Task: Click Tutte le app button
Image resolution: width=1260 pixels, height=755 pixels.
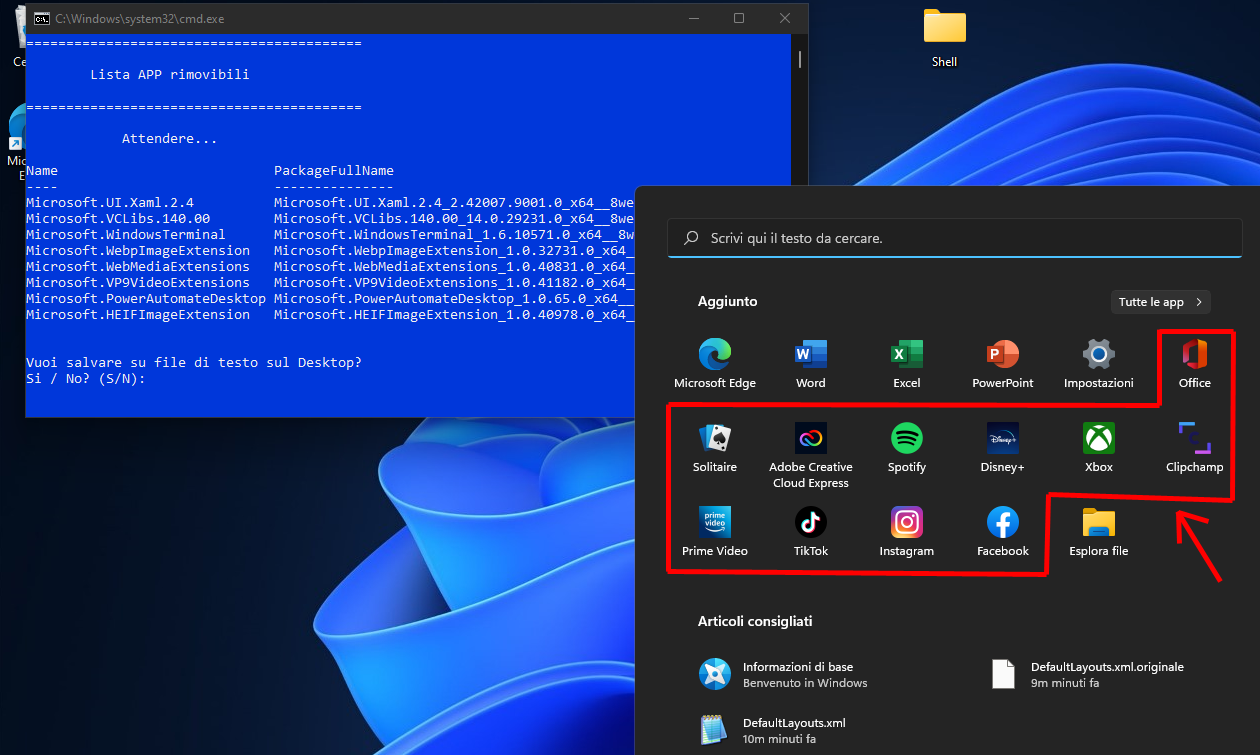Action: pos(1161,302)
